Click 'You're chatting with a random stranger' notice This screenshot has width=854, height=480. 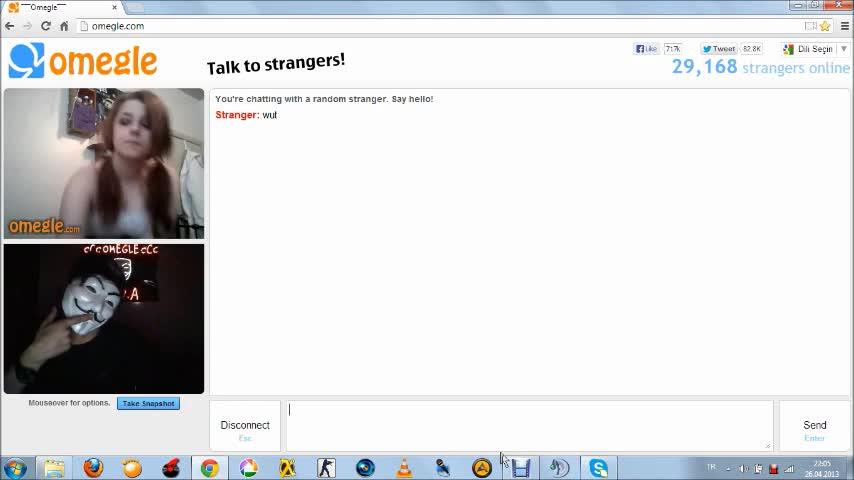(x=324, y=99)
